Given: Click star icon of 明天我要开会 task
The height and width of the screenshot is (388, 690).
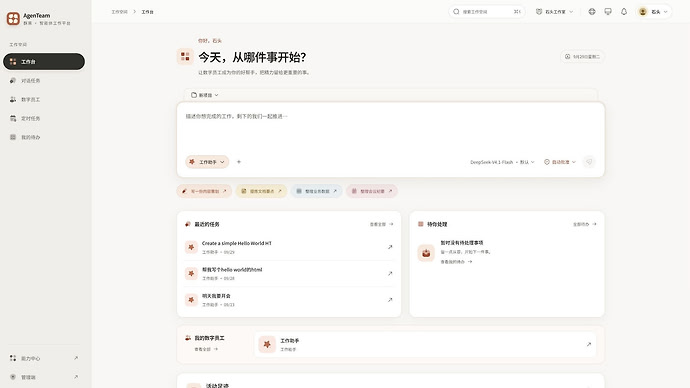Looking at the screenshot, I should pos(191,300).
